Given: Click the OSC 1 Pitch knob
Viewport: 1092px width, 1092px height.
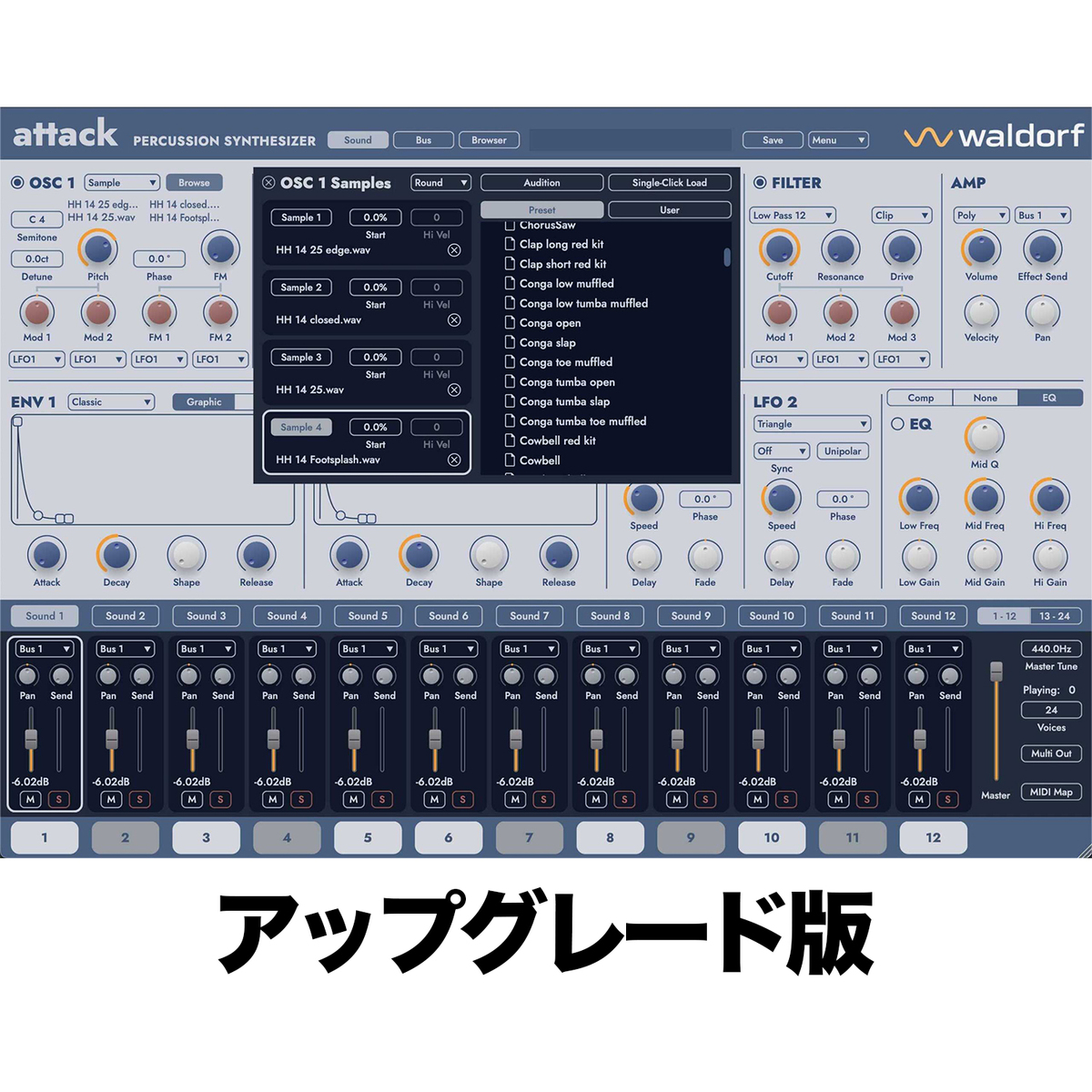Looking at the screenshot, I should 97,248.
